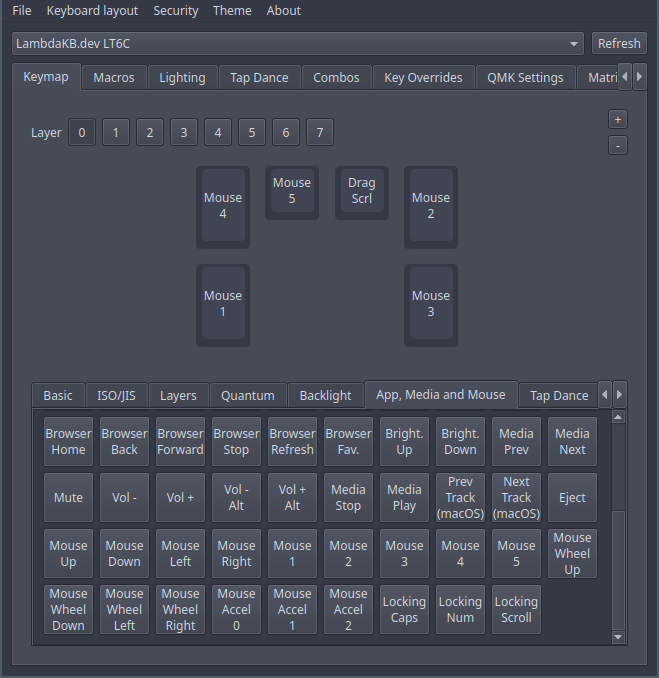Select layer 4

(218, 132)
